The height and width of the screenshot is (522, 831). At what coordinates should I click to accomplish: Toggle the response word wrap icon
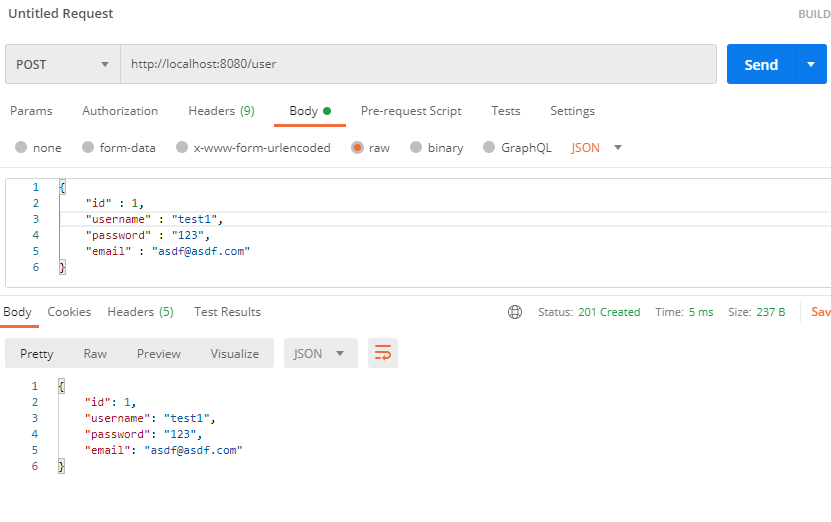(x=383, y=353)
